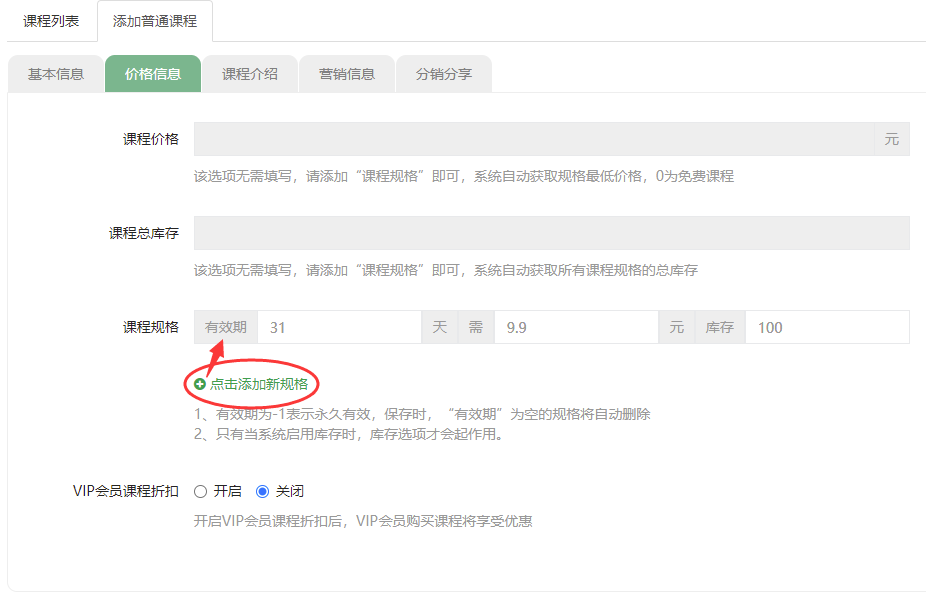Click the 课程价格 label
Viewport: 926px width, 592px height.
[x=151, y=139]
